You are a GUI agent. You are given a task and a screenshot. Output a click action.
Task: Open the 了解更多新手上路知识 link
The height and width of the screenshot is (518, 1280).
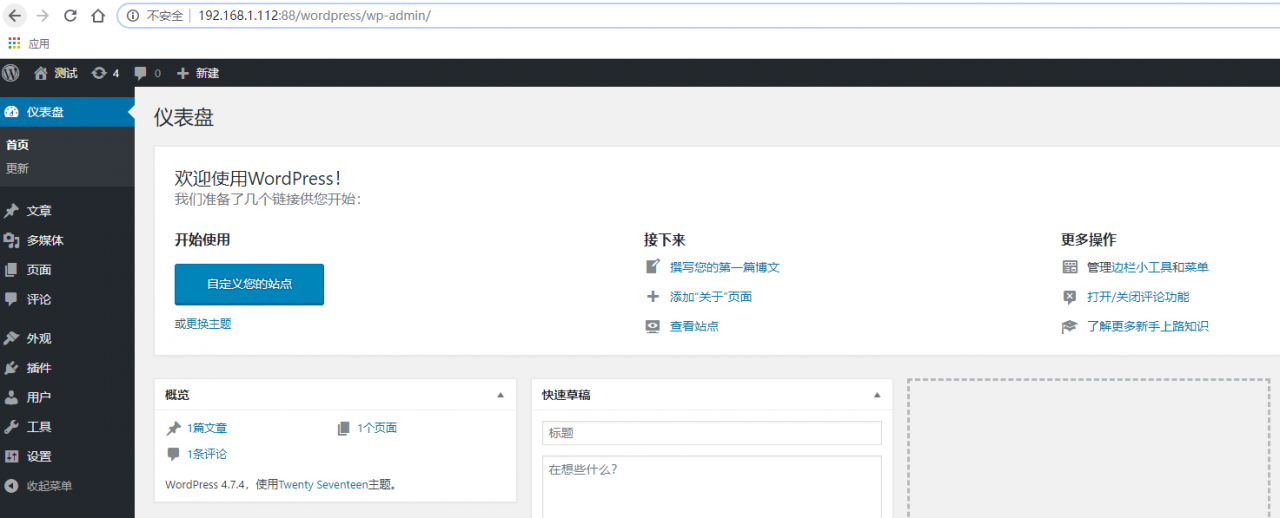[1148, 326]
